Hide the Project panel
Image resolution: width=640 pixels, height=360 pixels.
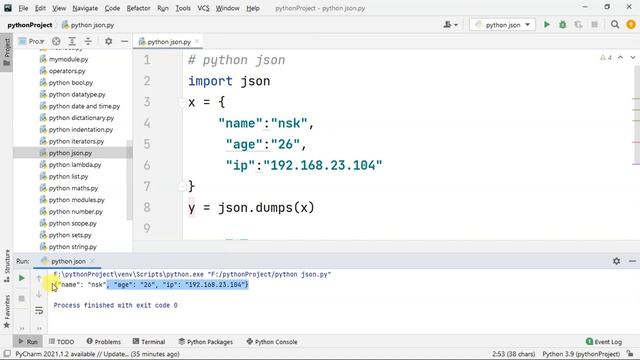124,41
